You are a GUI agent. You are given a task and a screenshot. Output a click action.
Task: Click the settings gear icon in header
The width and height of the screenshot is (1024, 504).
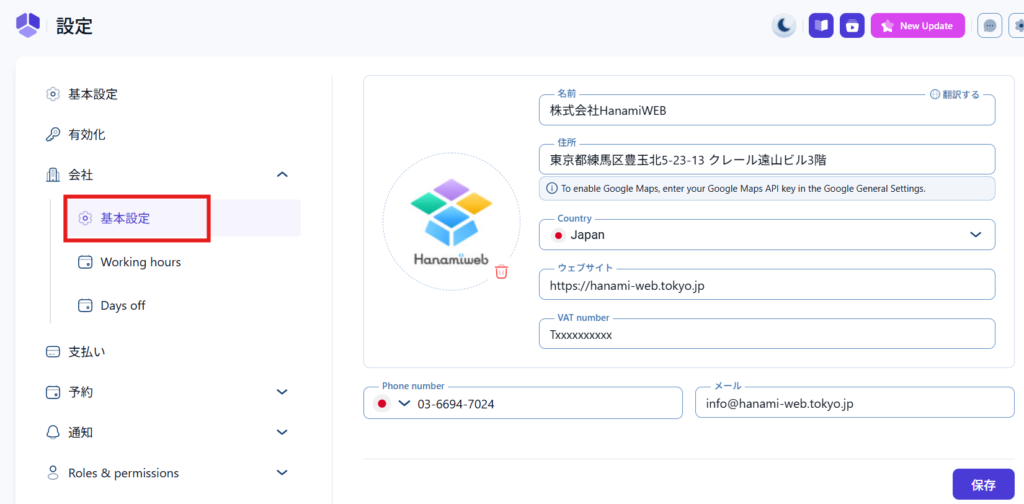click(x=1018, y=26)
